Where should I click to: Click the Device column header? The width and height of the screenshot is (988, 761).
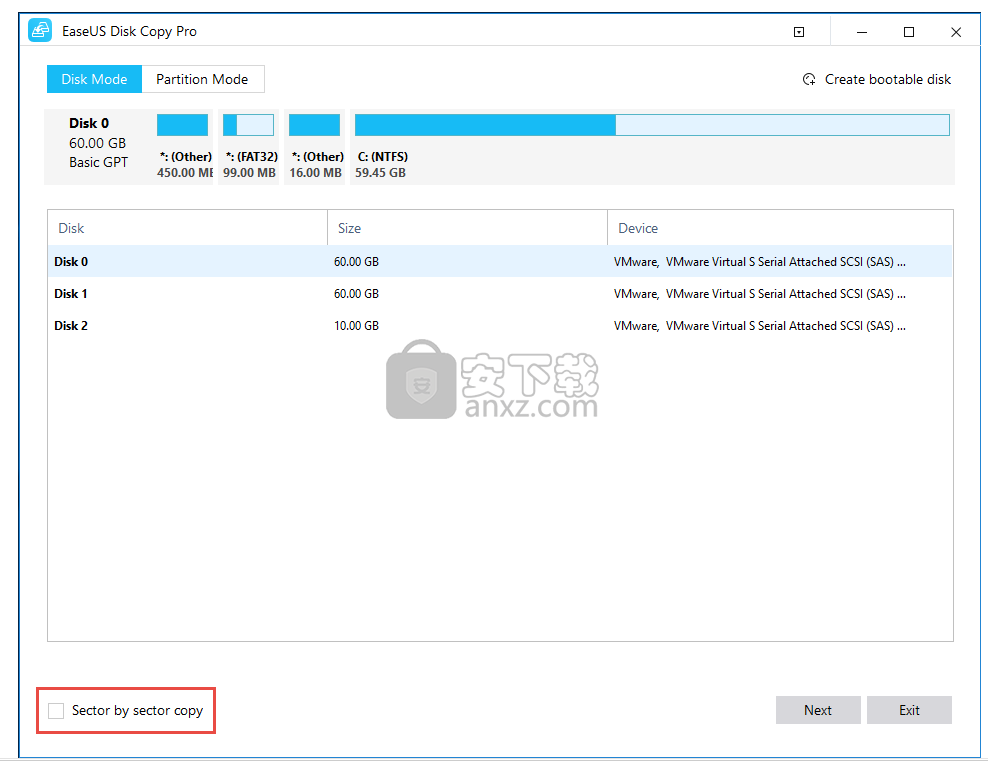780,228
